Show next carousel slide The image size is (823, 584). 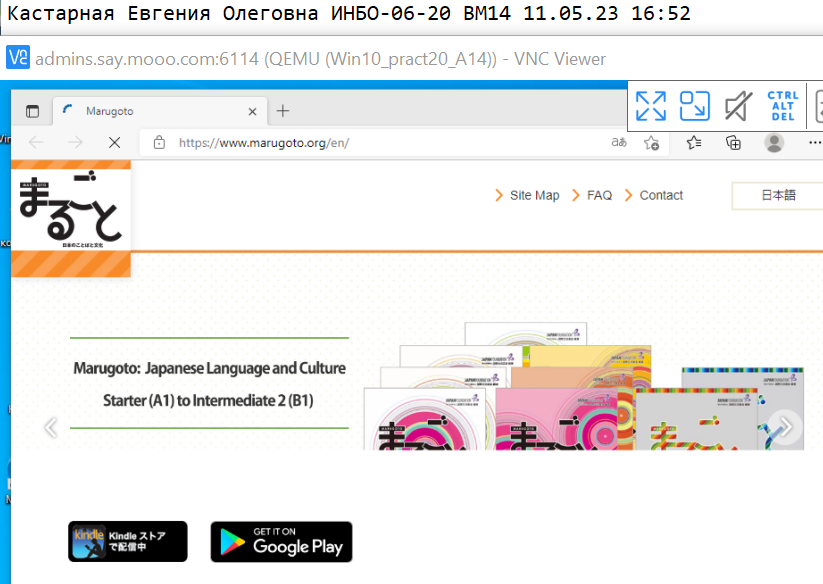tap(785, 427)
